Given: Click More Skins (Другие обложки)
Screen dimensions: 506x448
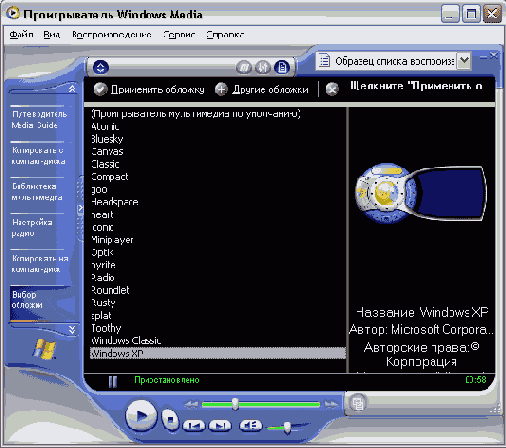Looking at the screenshot, I should click(262, 89).
